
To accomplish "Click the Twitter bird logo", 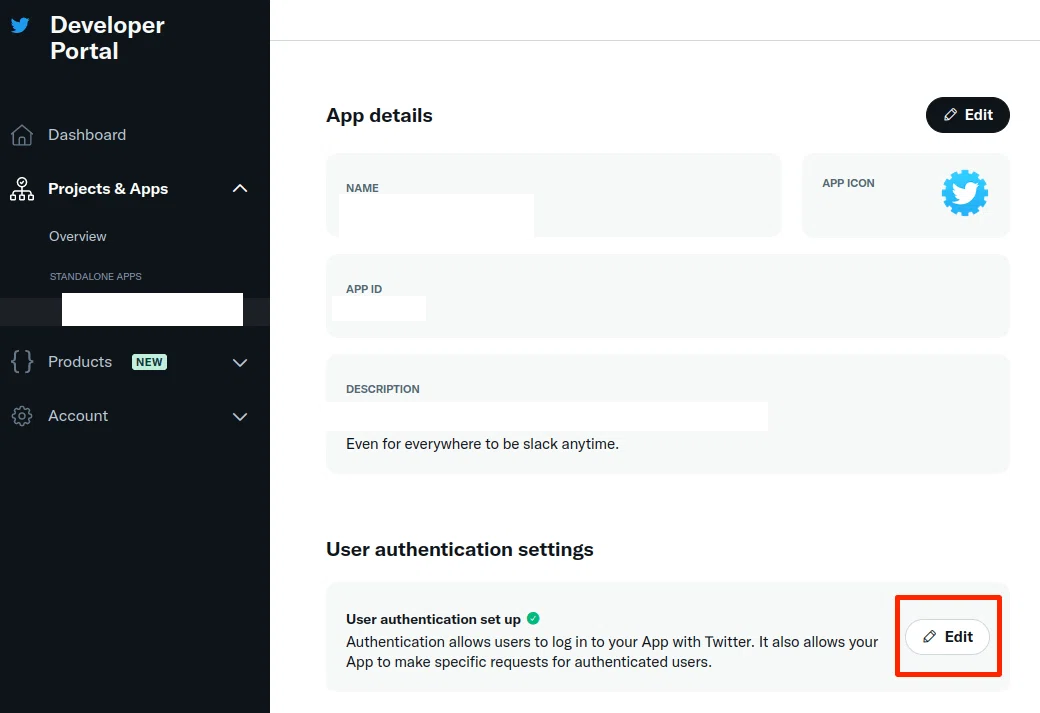I will pos(21,25).
